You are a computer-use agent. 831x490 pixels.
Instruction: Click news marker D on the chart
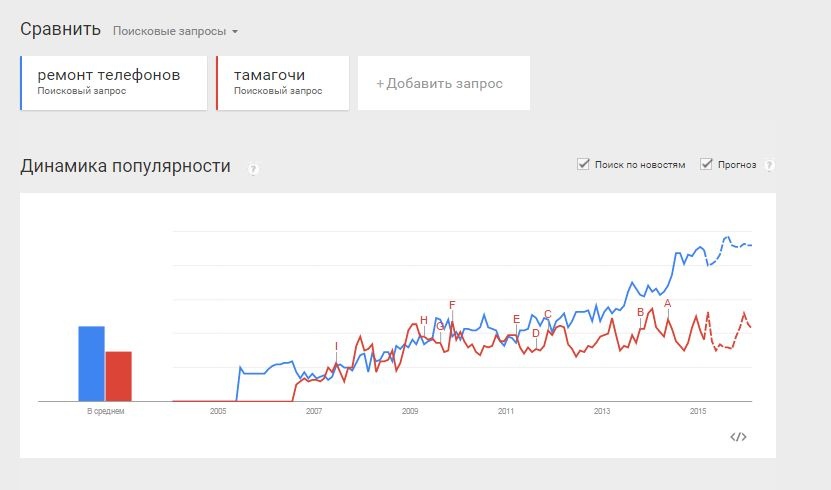click(x=536, y=333)
